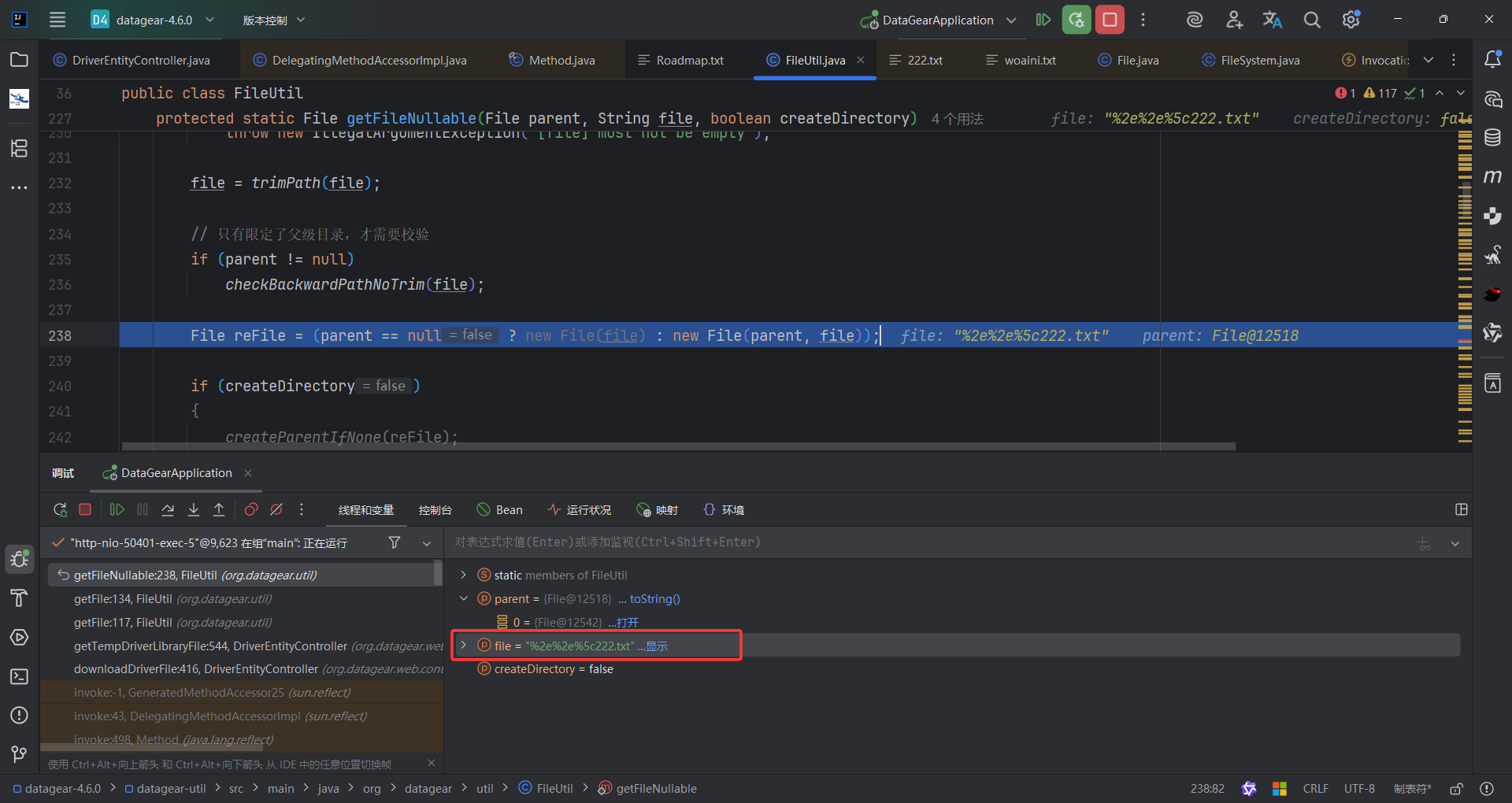Click the Rerun debug green button in top toolbar
Viewport: 1512px width, 803px height.
click(x=1077, y=20)
